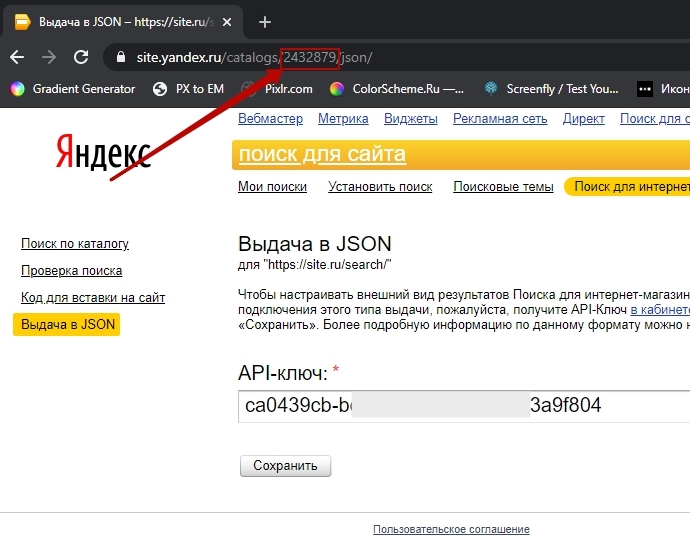The image size is (690, 554).
Task: Click the Сохранить button
Action: coord(285,466)
